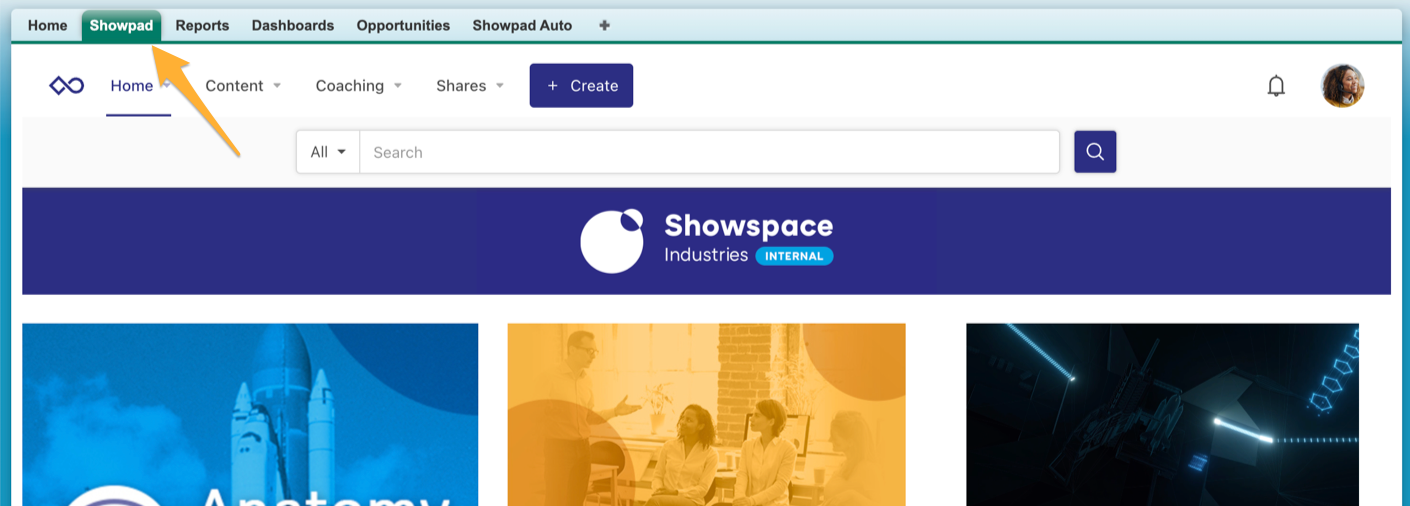Open the notifications bell
This screenshot has width=1410, height=506.
click(x=1276, y=86)
